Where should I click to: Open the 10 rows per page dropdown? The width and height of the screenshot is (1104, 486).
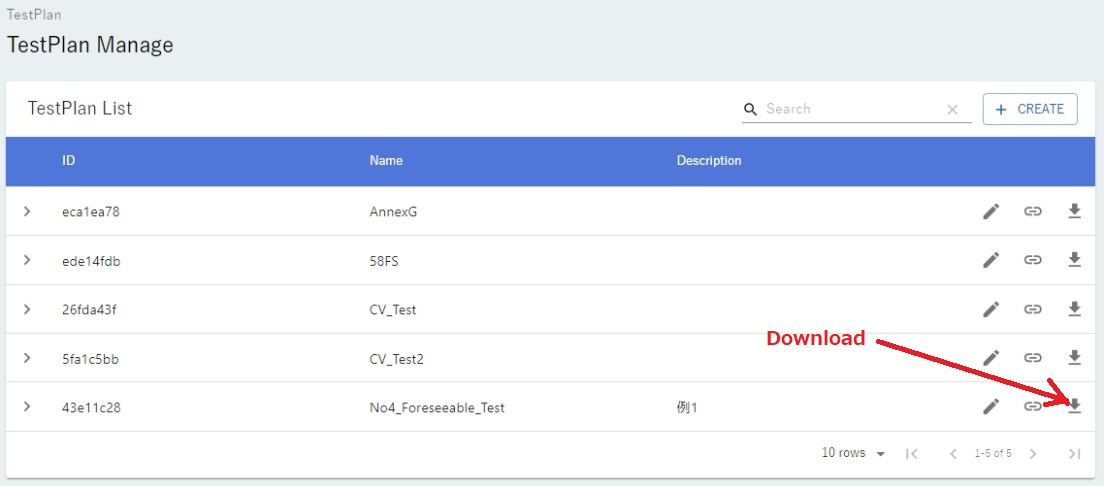(x=853, y=454)
